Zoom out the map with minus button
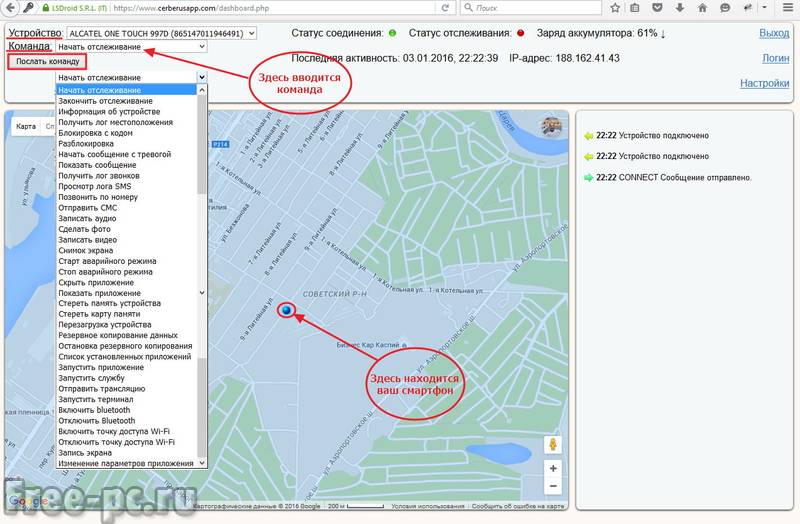The height and width of the screenshot is (524, 800). [553, 486]
